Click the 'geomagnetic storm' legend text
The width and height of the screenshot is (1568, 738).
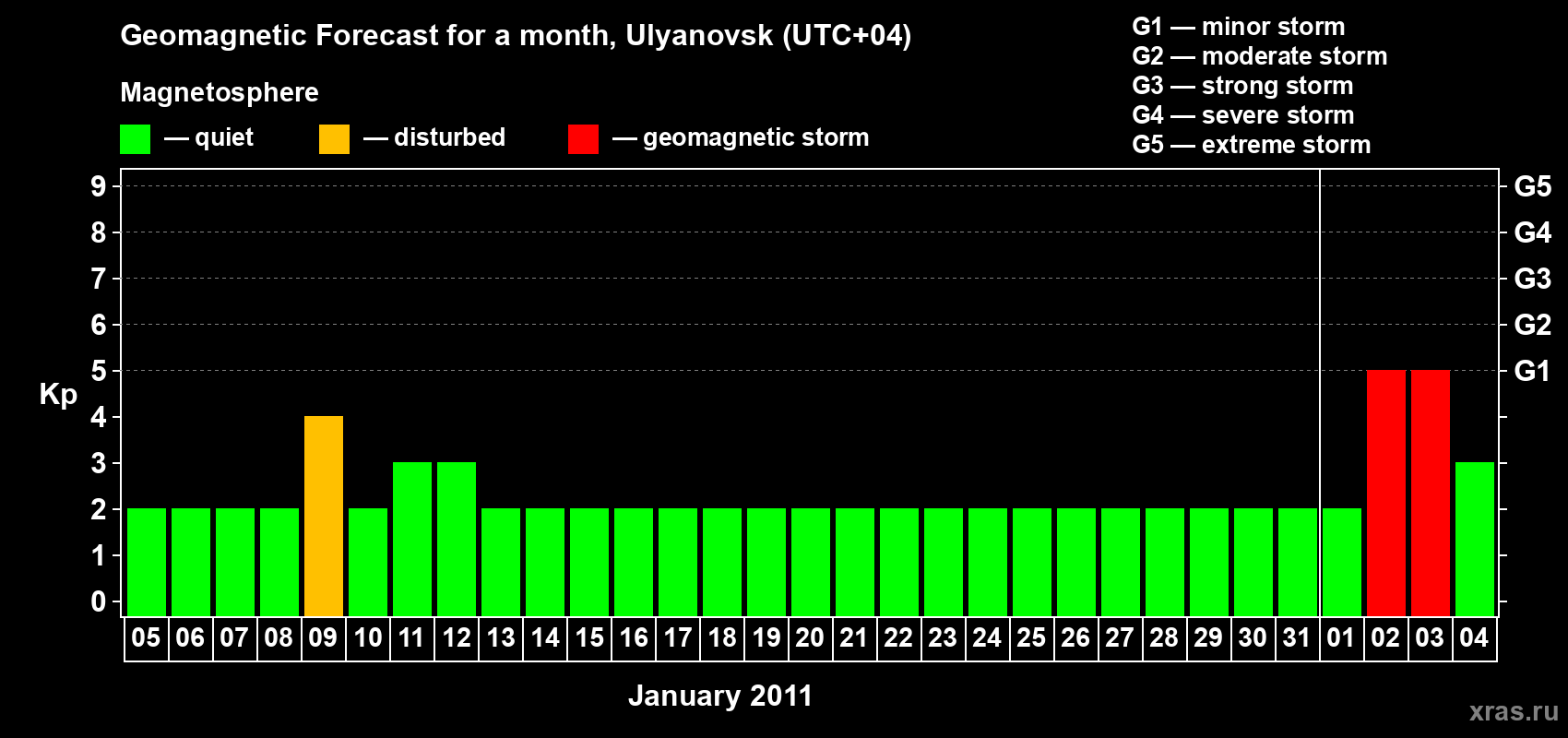point(756,137)
